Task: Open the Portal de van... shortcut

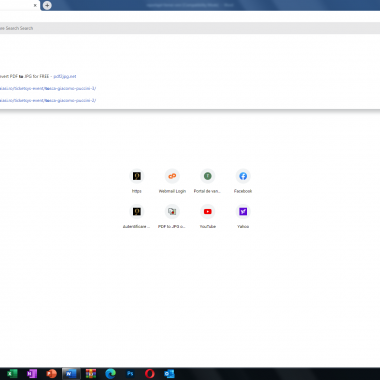Action: tap(208, 181)
